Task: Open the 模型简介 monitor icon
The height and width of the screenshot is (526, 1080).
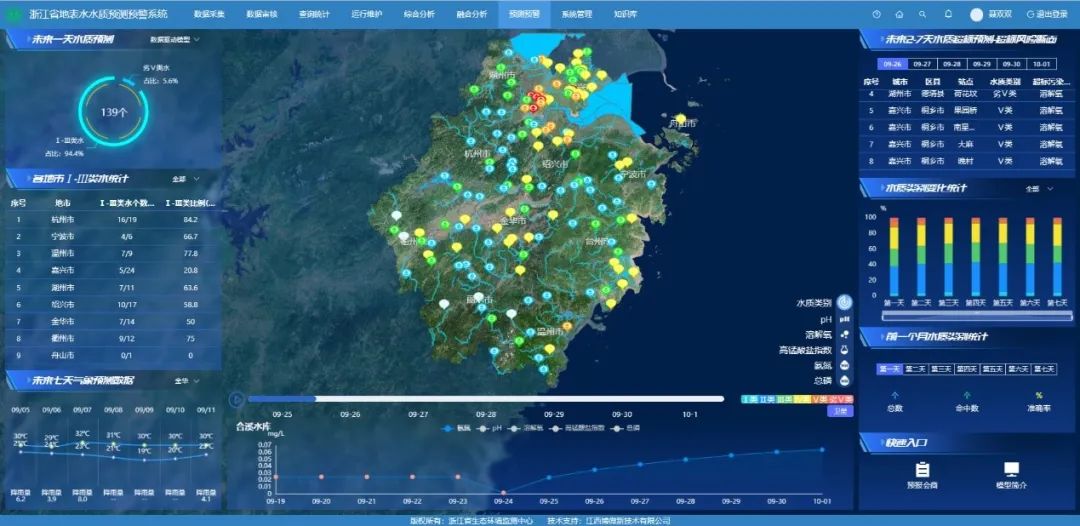Action: tap(1011, 469)
